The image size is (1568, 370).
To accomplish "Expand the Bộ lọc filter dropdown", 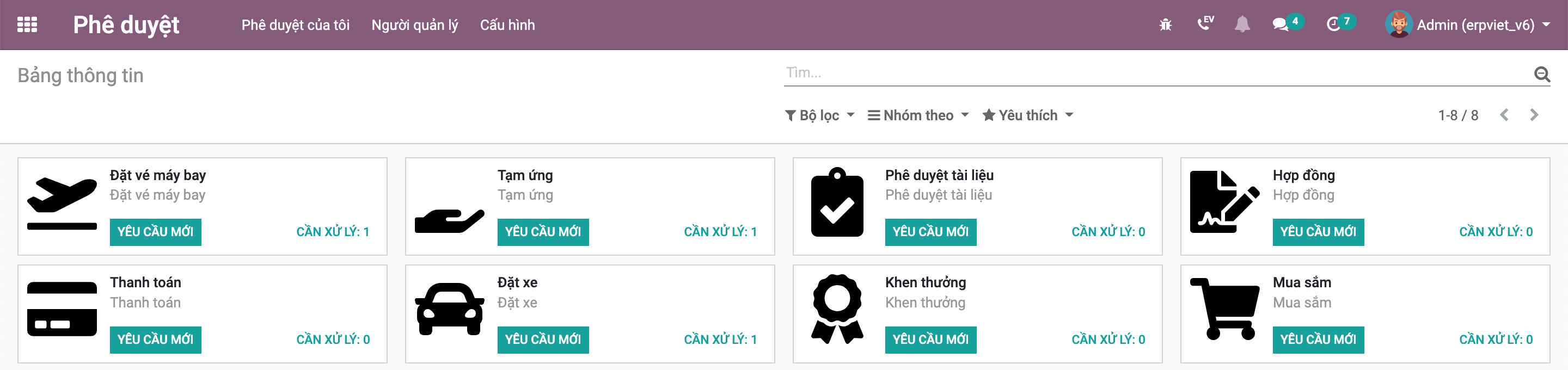I will coord(819,115).
